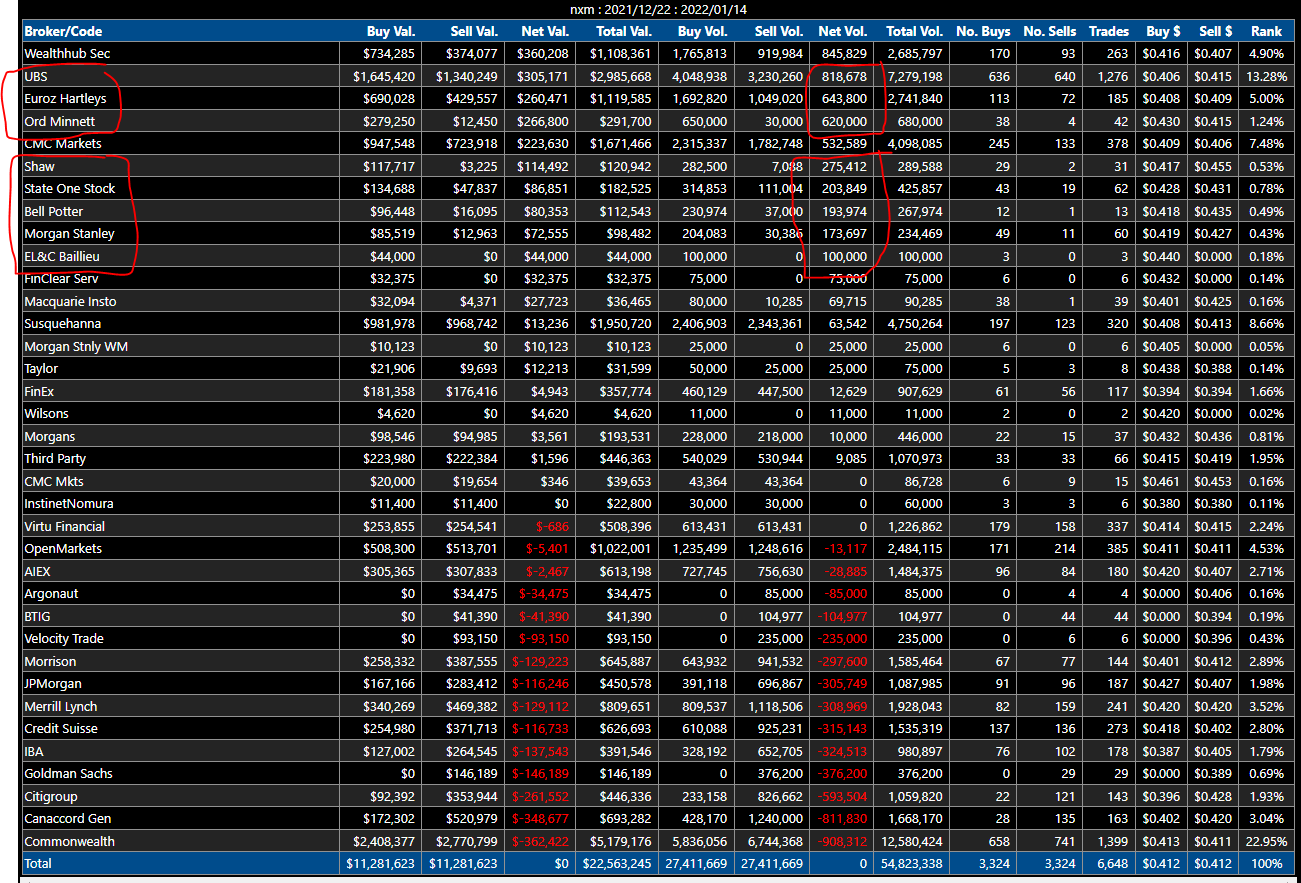This screenshot has height=883, width=1301.
Task: Sort by the Broker/Code column header
Action: (x=63, y=31)
